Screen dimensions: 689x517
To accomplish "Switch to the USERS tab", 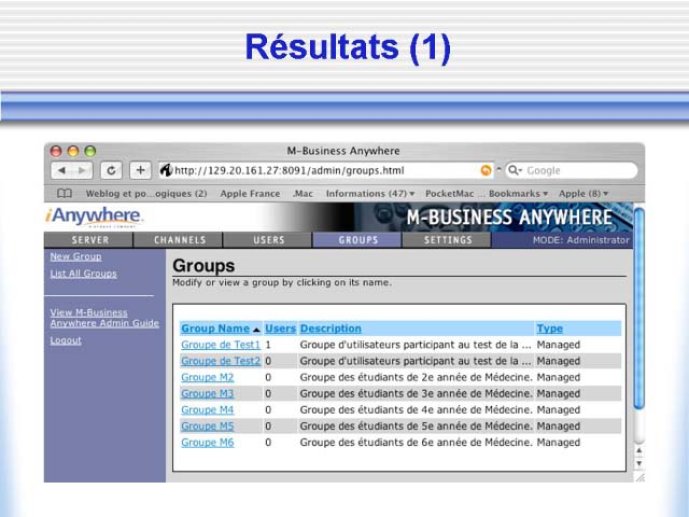I will [x=268, y=240].
